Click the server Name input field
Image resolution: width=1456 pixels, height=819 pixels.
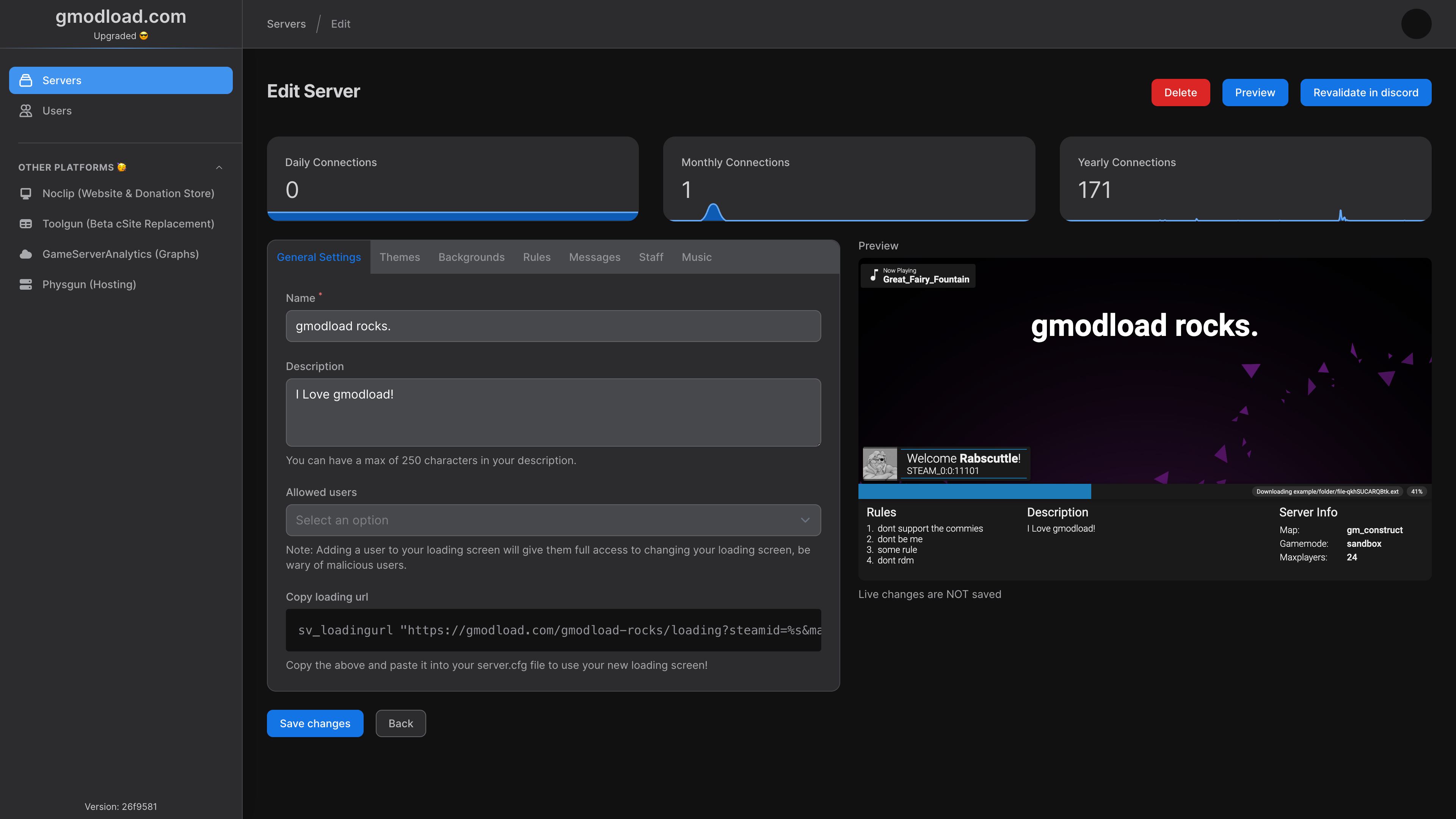click(553, 326)
